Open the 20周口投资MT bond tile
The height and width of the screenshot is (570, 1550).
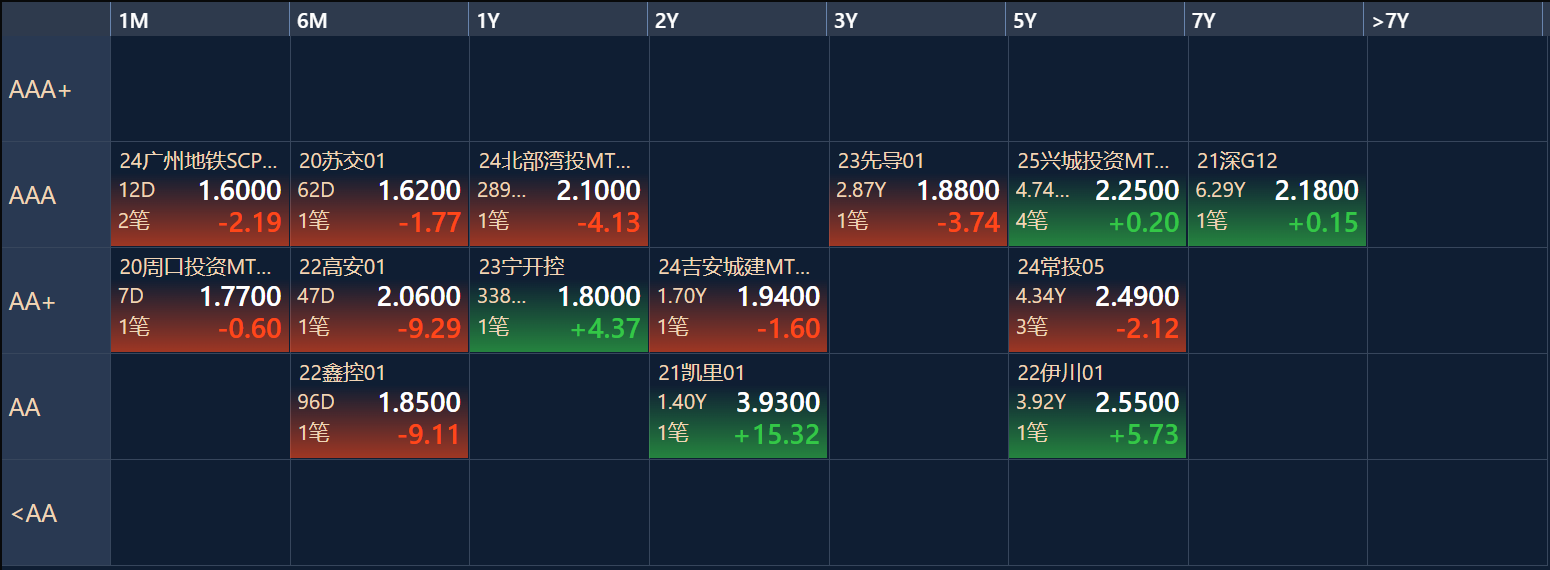[199, 300]
